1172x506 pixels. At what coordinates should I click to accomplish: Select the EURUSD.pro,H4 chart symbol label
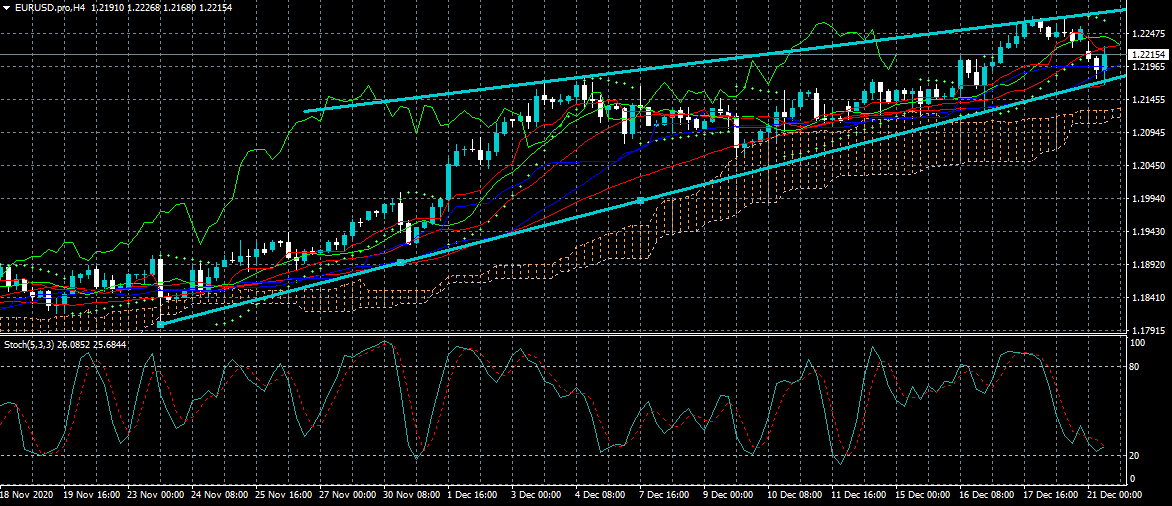(x=49, y=5)
